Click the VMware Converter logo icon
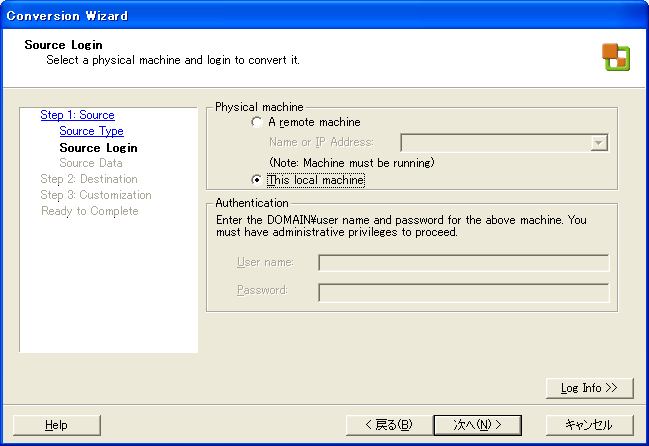This screenshot has width=649, height=446. point(615,57)
